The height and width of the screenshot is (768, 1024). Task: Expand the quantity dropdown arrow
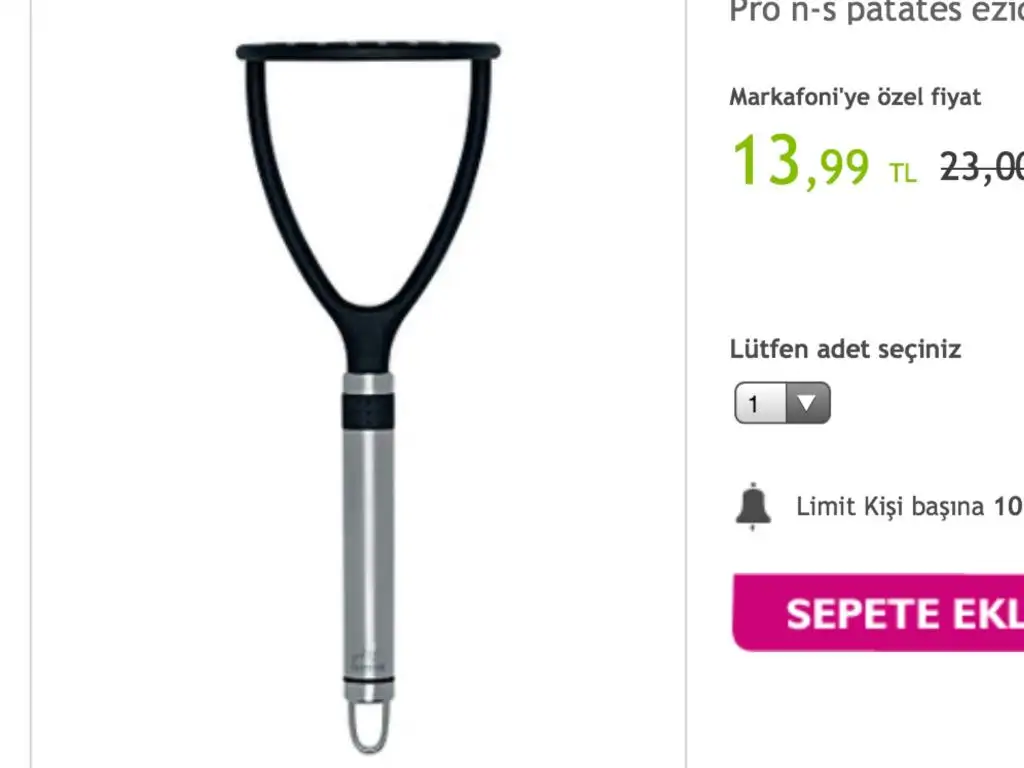tap(807, 403)
